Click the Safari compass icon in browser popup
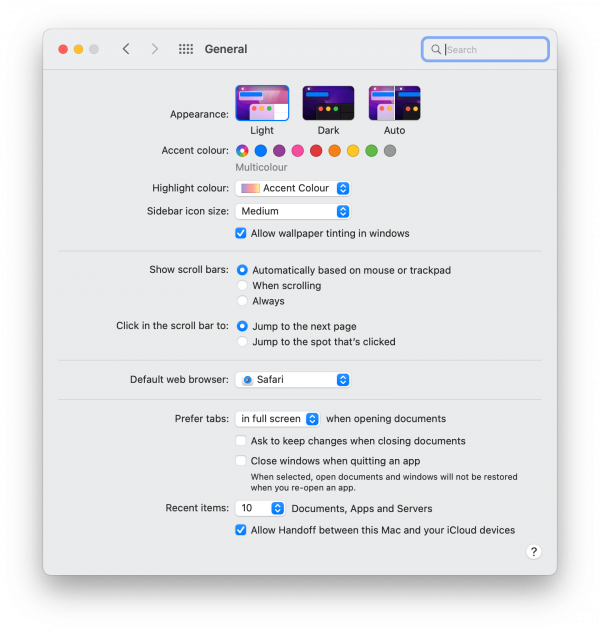 pyautogui.click(x=247, y=380)
